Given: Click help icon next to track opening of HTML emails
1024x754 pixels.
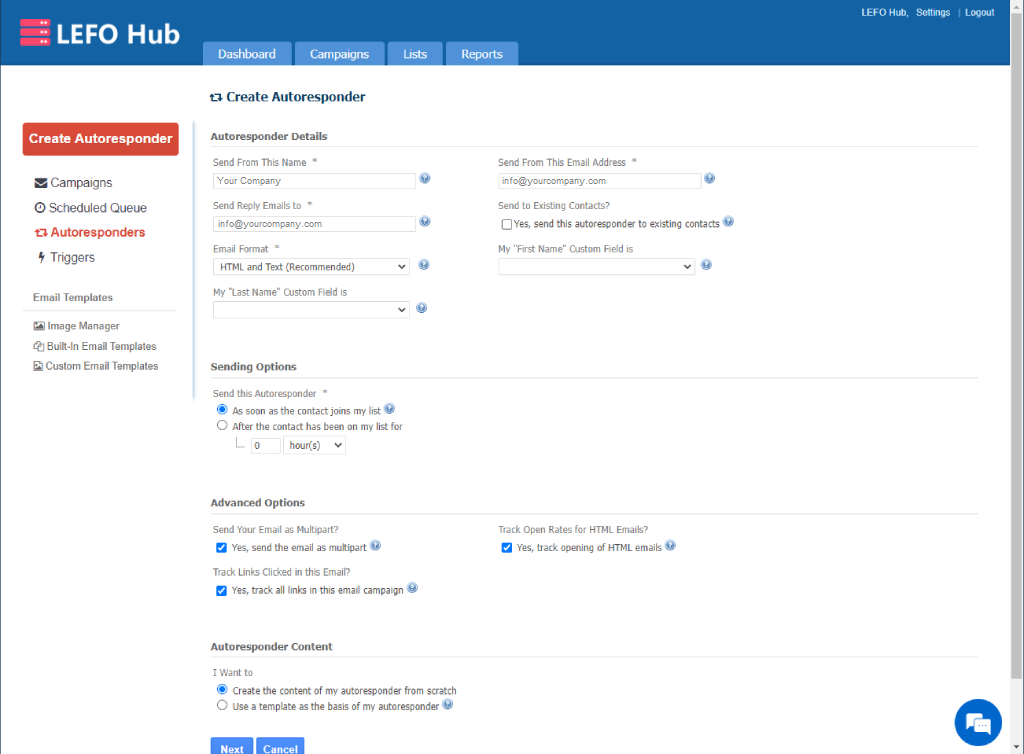Looking at the screenshot, I should click(670, 546).
